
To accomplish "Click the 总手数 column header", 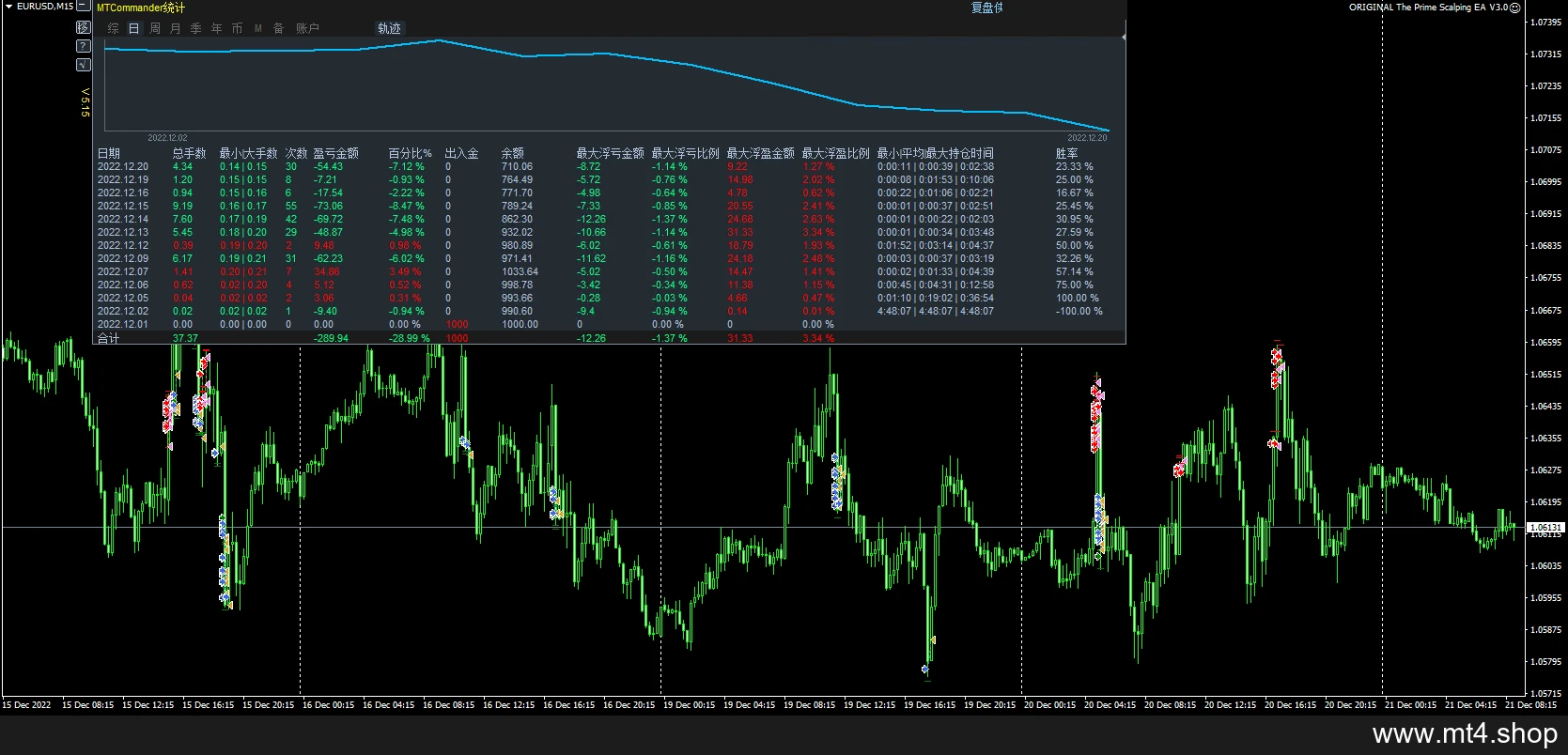I will (x=189, y=153).
